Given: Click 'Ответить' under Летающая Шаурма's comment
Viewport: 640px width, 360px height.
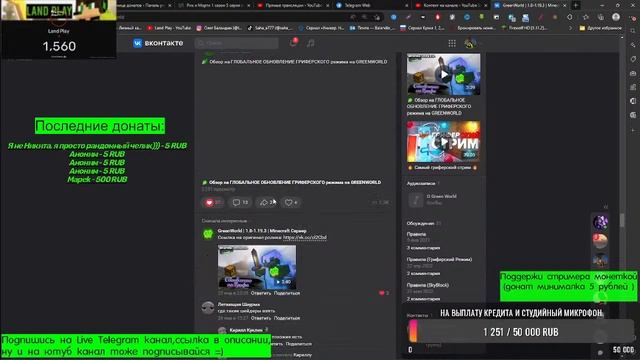Looking at the screenshot, I should (x=261, y=318).
